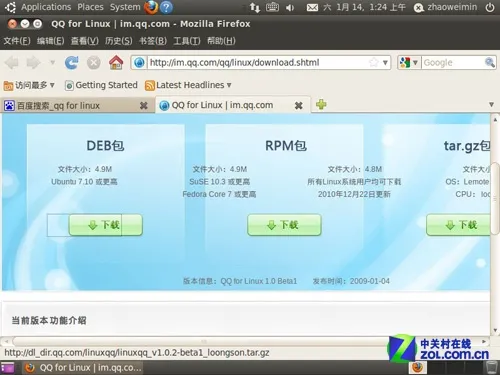Show desktop with bottom-left panel icon
This screenshot has height=375, width=500.
(7, 368)
